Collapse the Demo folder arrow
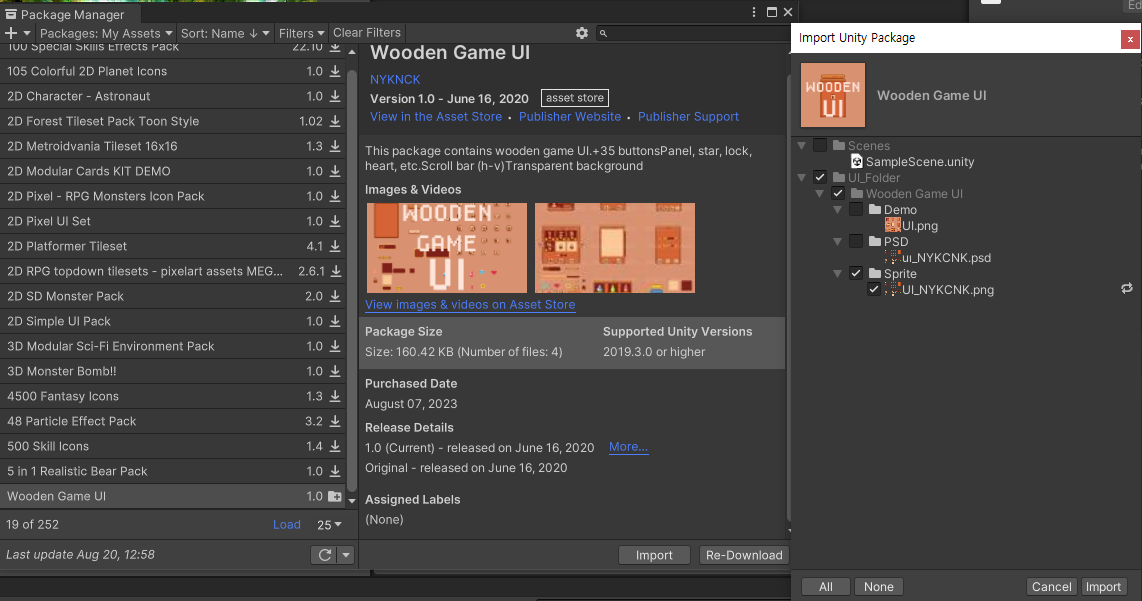 click(838, 210)
